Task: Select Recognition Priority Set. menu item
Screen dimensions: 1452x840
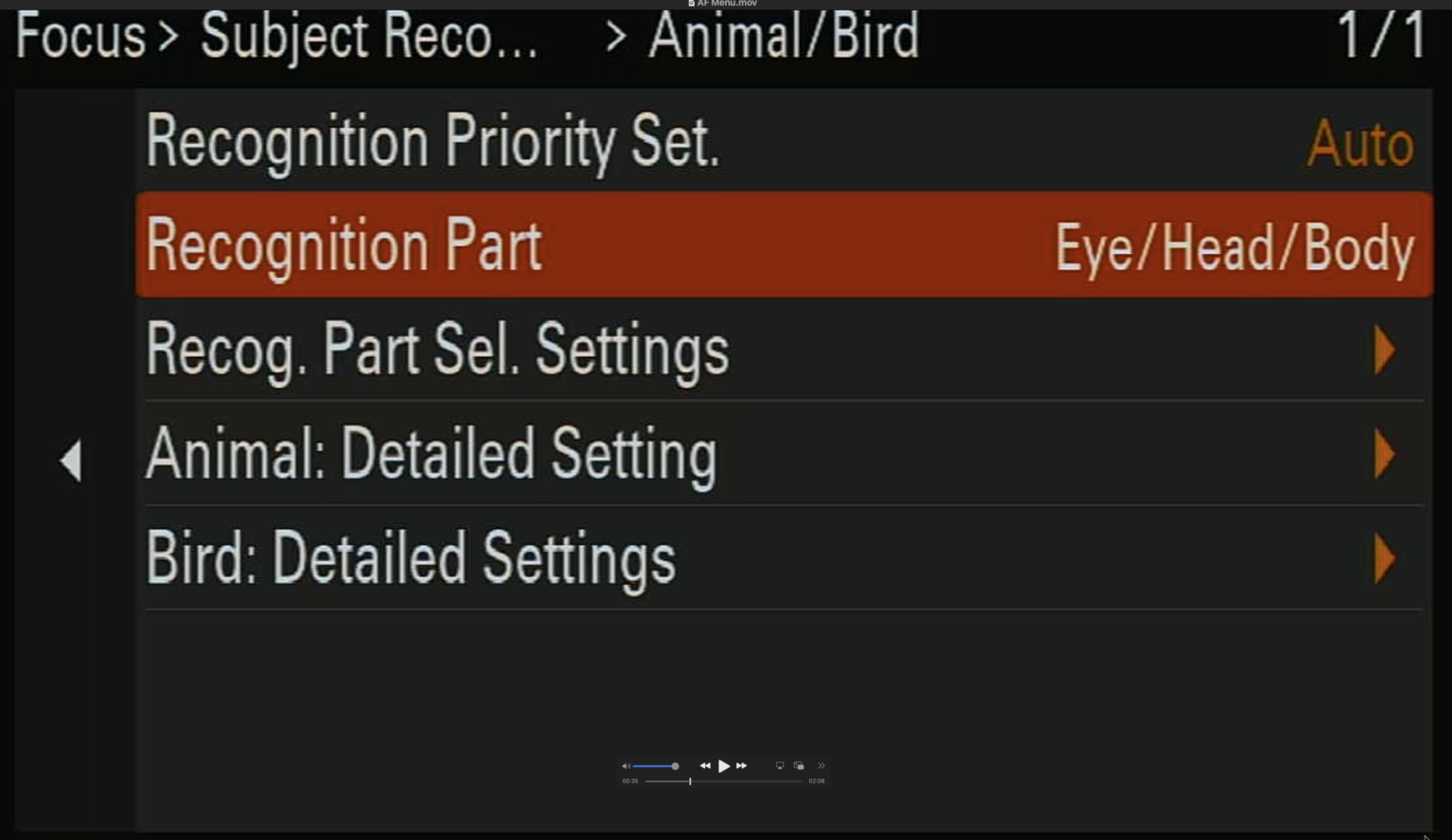Action: pyautogui.click(x=433, y=142)
